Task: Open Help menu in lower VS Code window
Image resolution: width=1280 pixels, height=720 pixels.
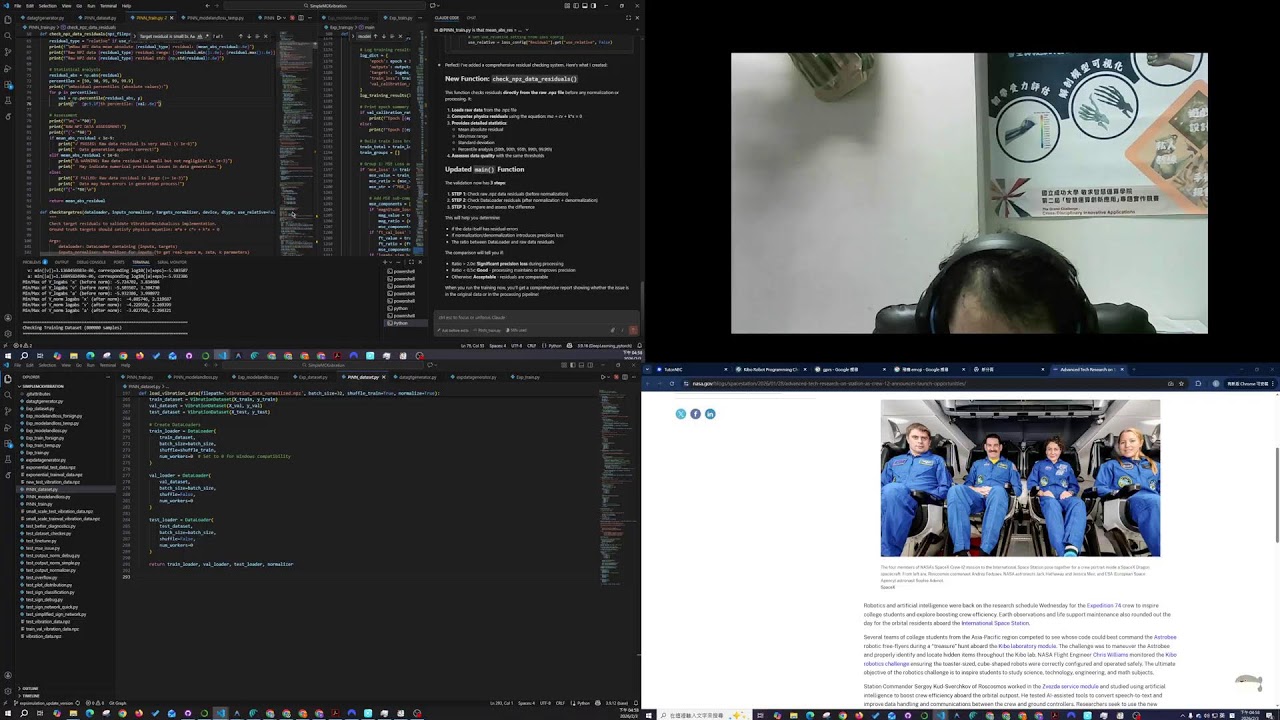Action: (x=125, y=365)
